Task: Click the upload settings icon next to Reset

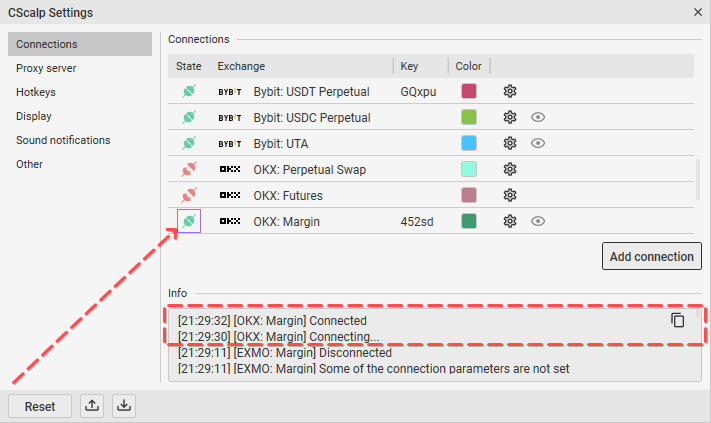Action: point(92,406)
